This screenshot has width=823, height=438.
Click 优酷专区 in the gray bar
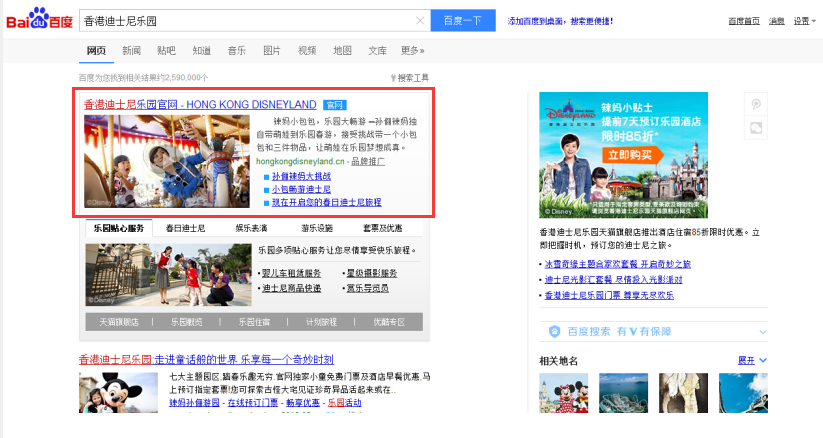(389, 322)
